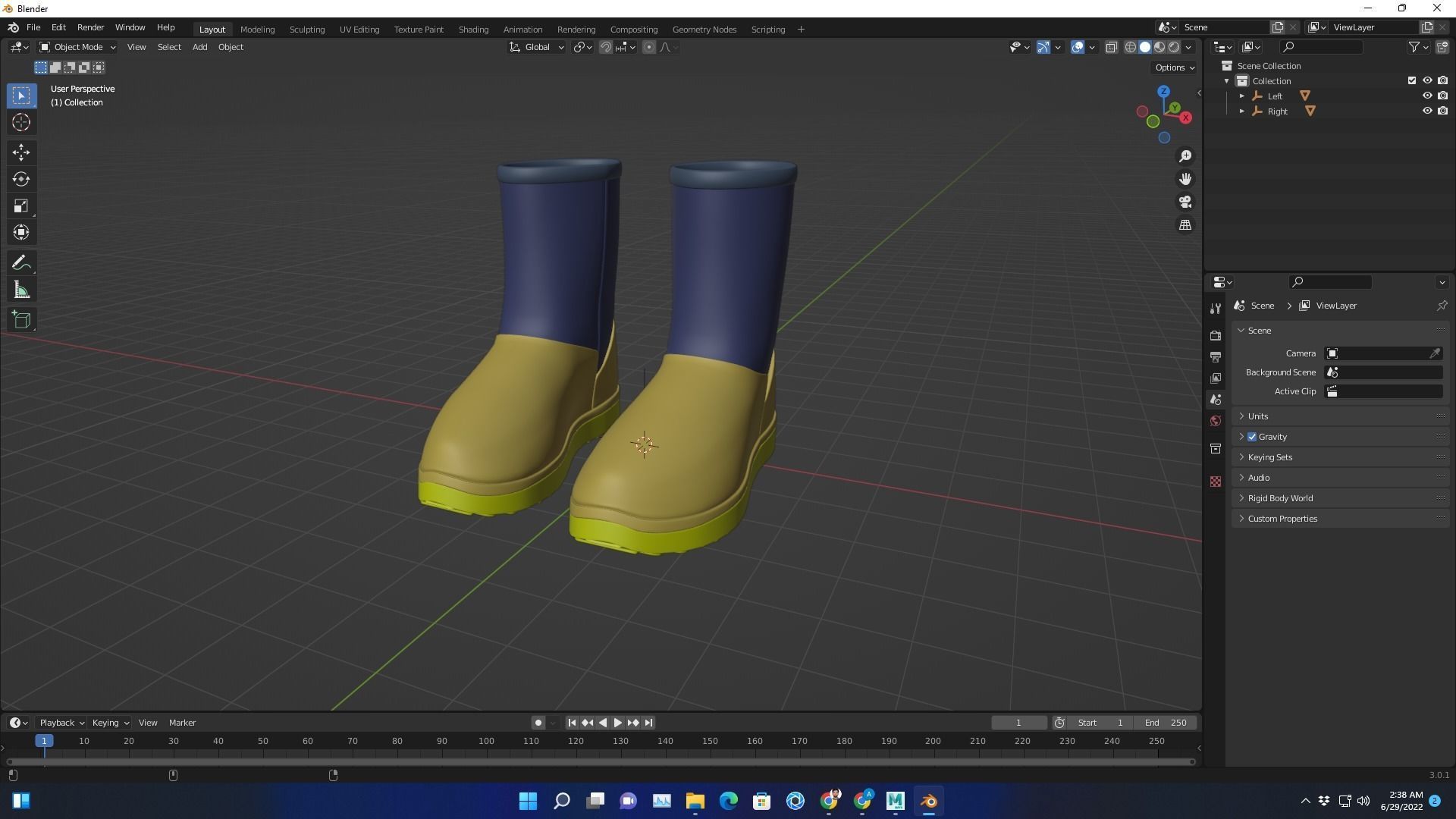
Task: Click the viewport pan hand icon
Action: pyautogui.click(x=1185, y=179)
